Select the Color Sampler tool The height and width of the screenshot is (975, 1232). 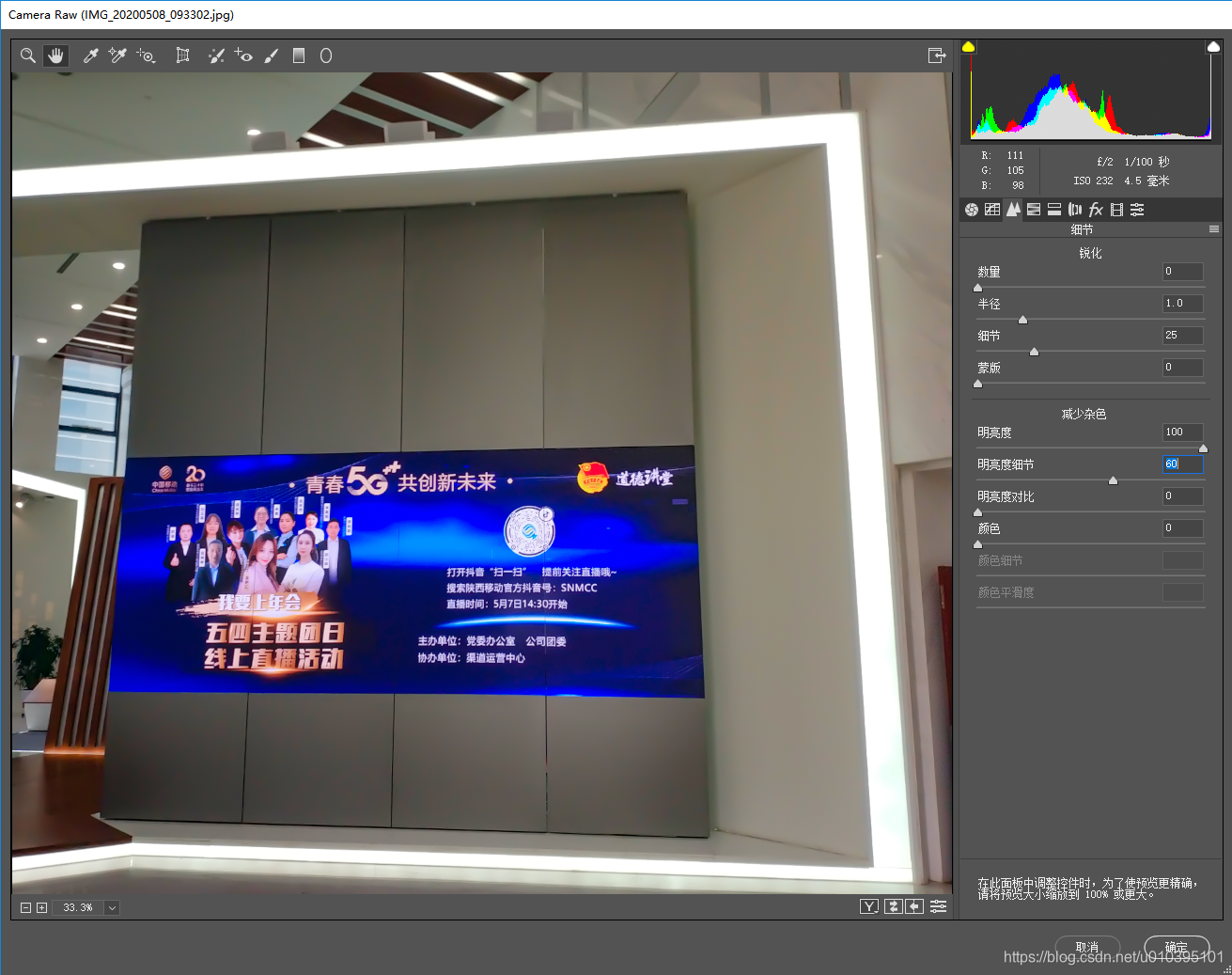click(117, 55)
